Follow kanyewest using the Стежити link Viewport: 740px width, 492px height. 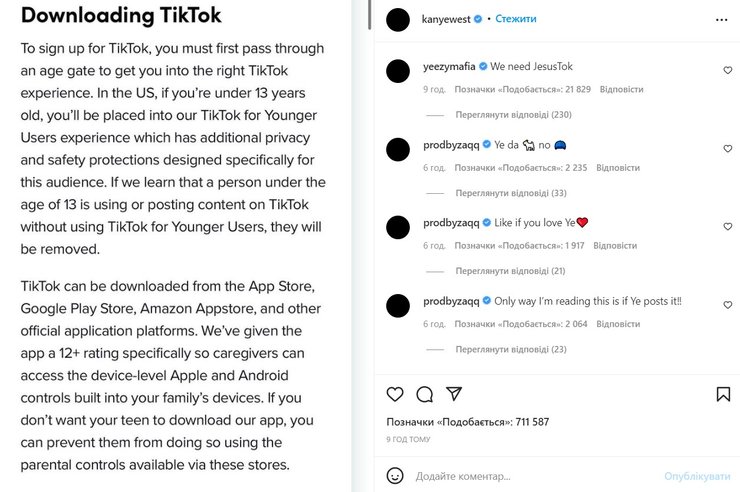515,19
